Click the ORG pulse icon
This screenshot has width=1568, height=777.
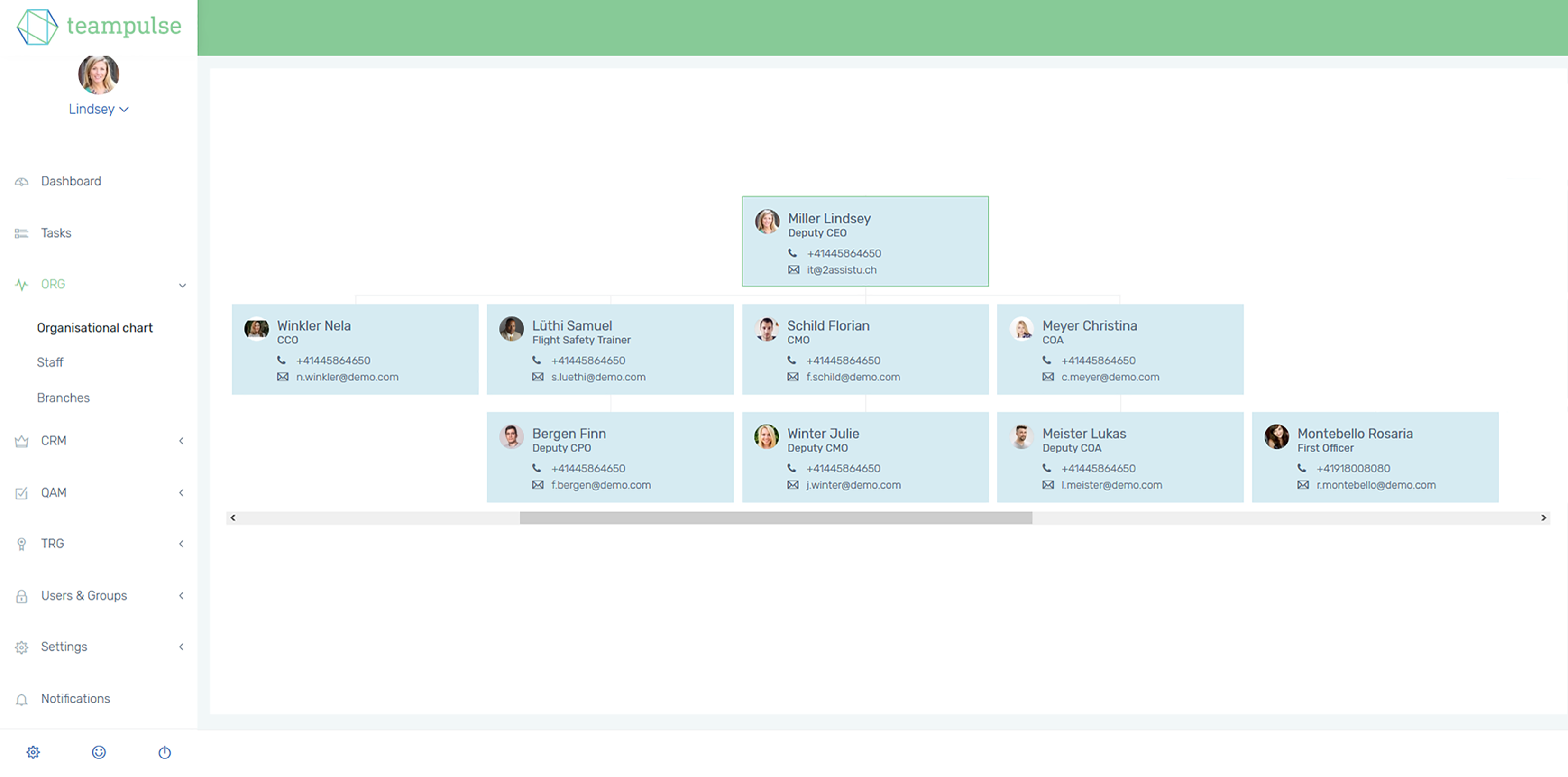click(x=21, y=284)
